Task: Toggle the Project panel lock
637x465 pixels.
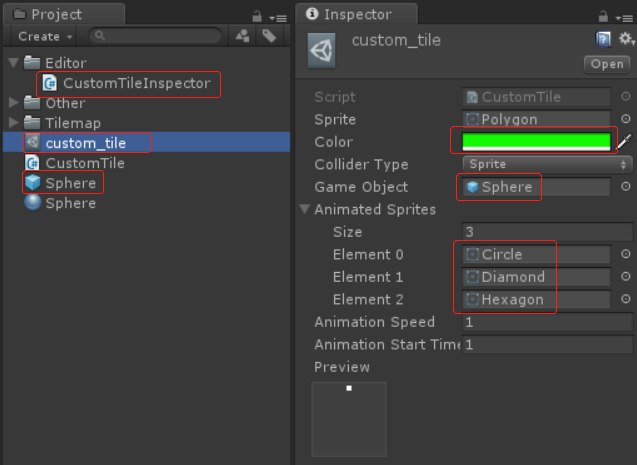Action: (257, 16)
